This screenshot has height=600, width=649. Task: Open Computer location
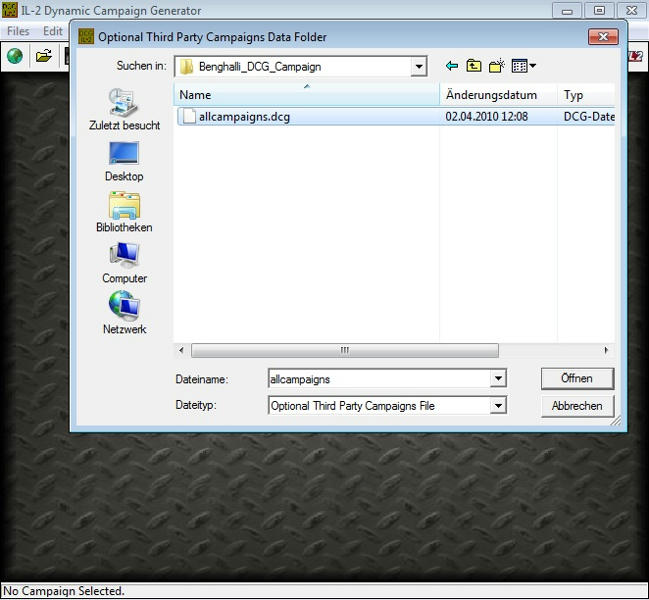[124, 263]
